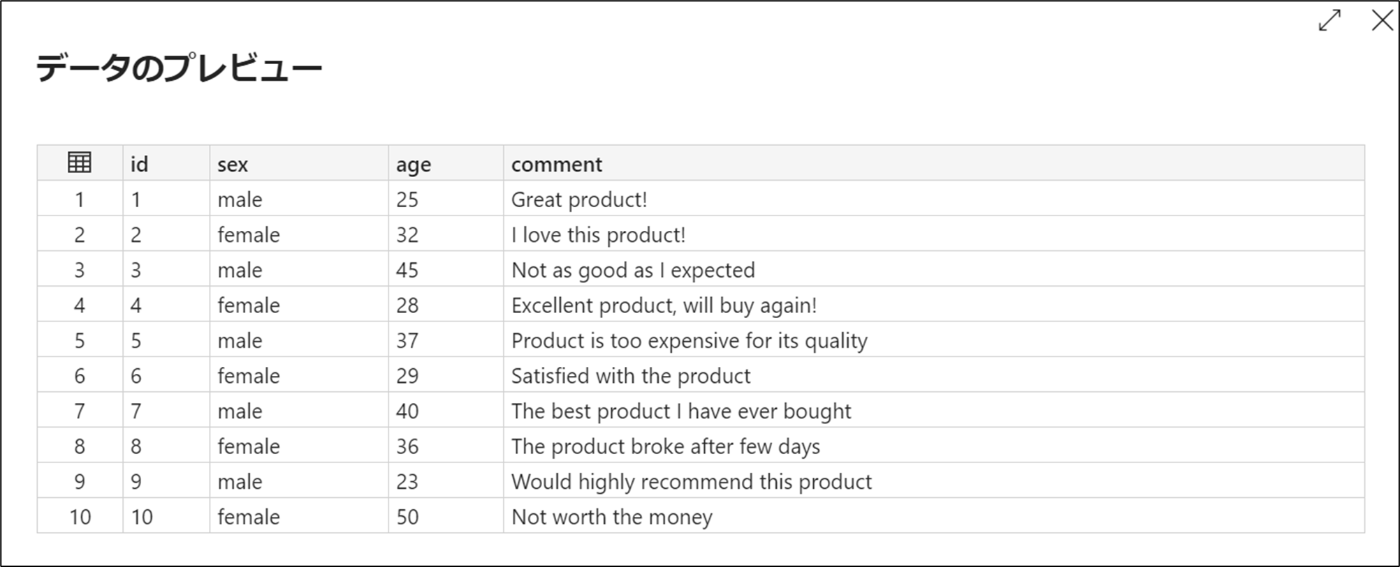1400x567 pixels.
Task: Click the table grid icon in header
Action: (x=79, y=162)
